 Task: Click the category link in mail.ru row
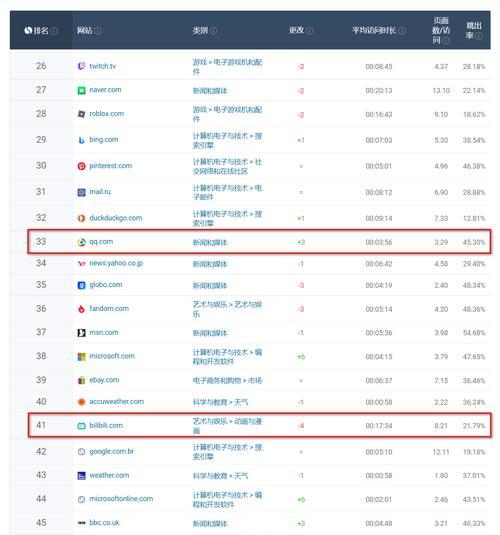[x=227, y=192]
